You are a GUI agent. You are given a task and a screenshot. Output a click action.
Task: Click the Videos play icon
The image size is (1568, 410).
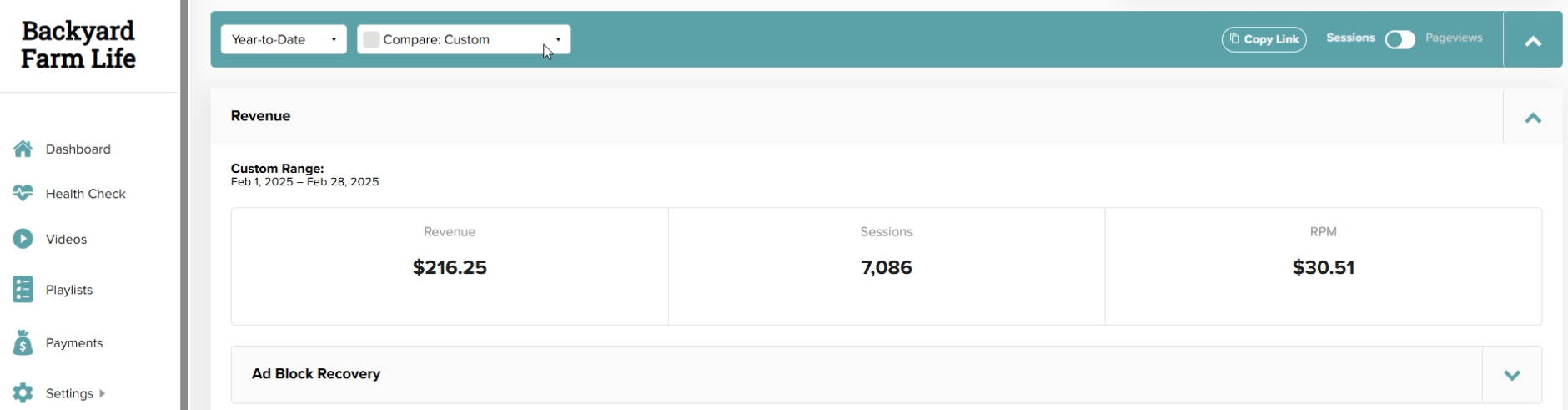coord(23,239)
